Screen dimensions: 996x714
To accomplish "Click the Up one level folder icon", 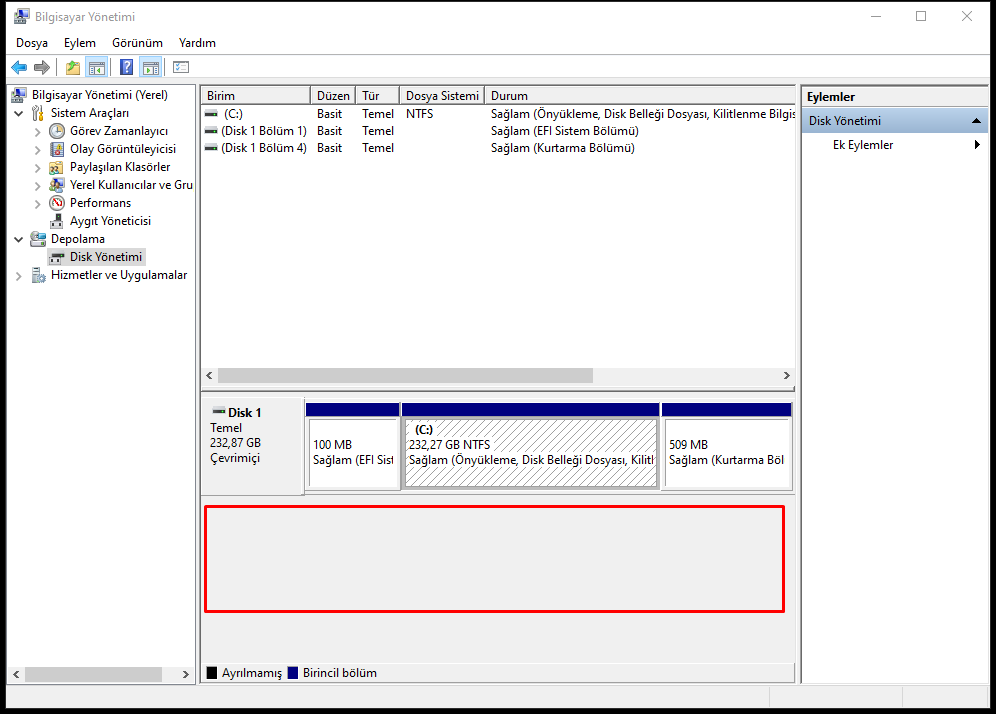I will (73, 67).
